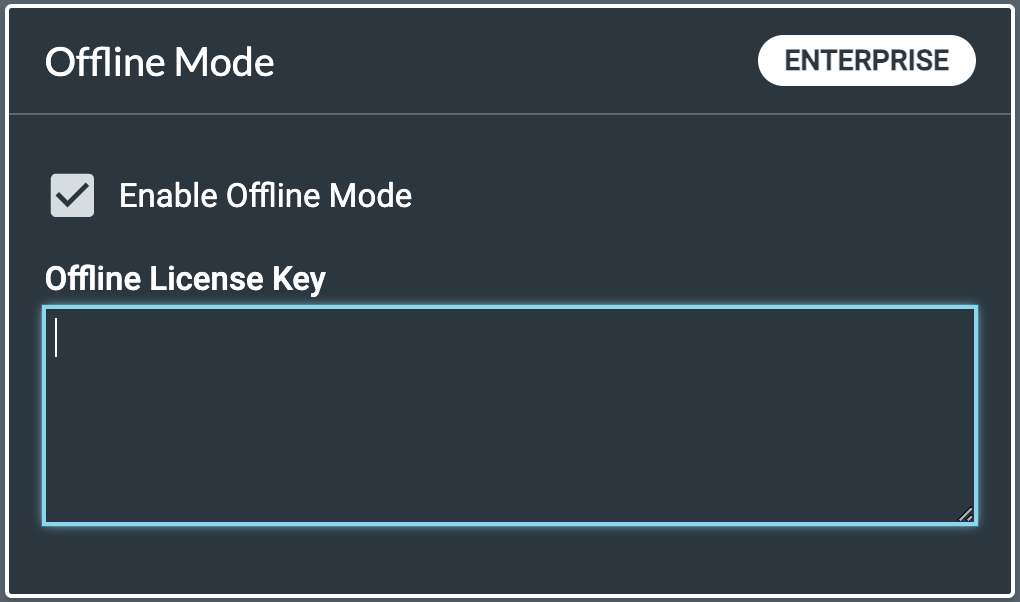Click inside the blue-outlined license key box
This screenshot has height=602, width=1020.
click(510, 415)
